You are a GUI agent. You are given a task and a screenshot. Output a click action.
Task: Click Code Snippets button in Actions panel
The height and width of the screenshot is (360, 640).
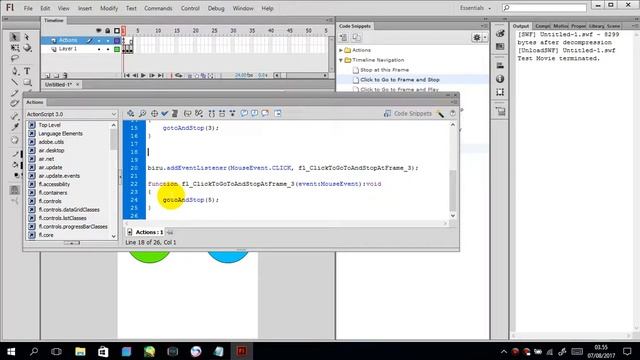pos(407,113)
